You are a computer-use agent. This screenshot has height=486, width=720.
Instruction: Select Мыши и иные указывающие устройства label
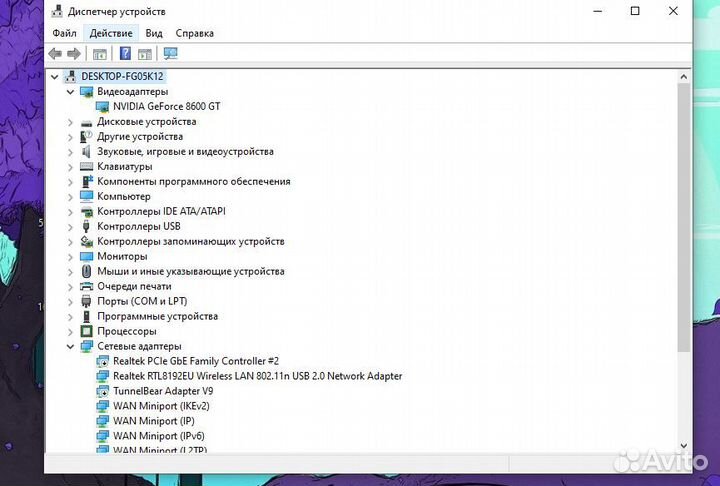tap(191, 271)
